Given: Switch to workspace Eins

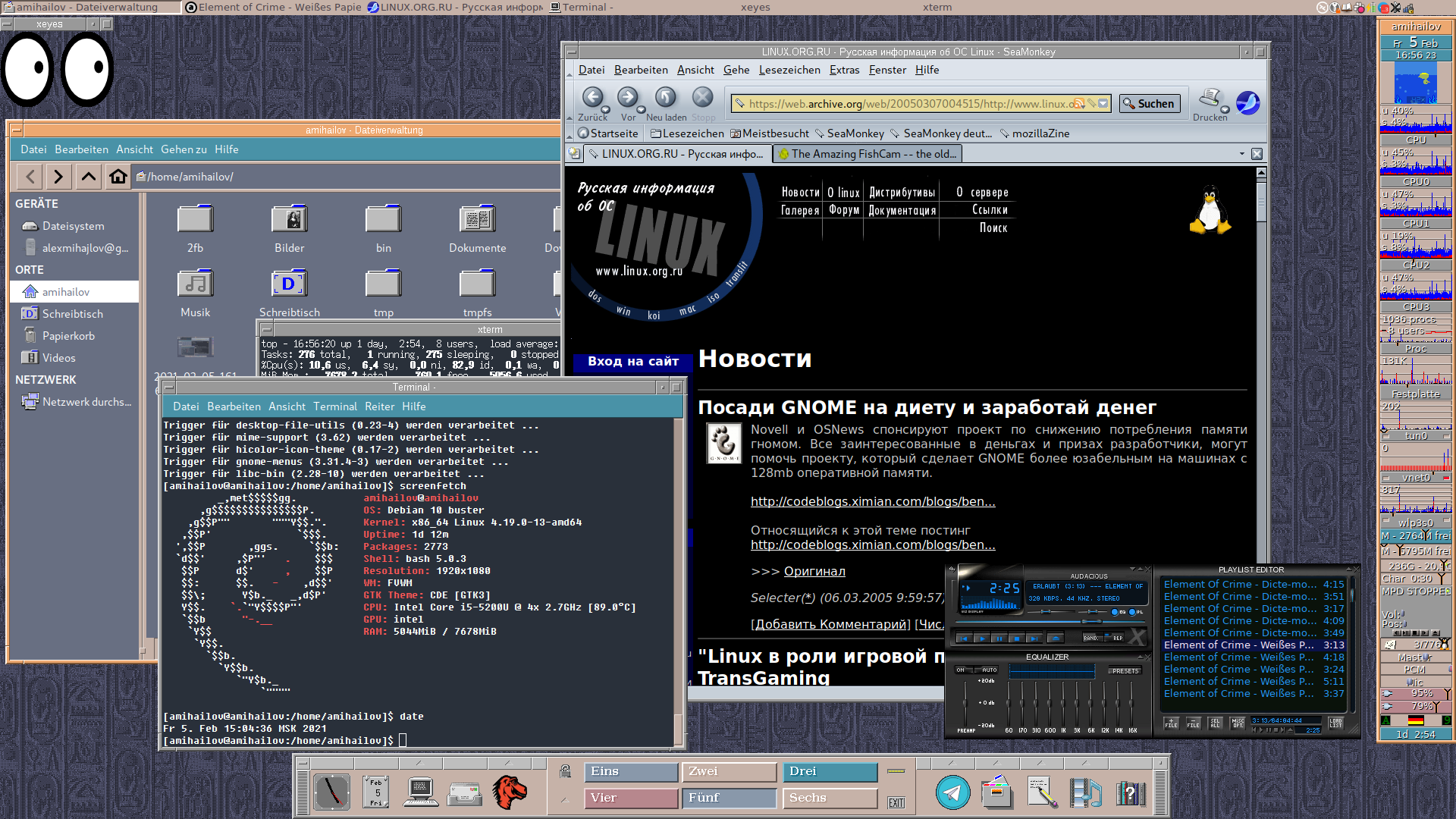Looking at the screenshot, I should (631, 772).
